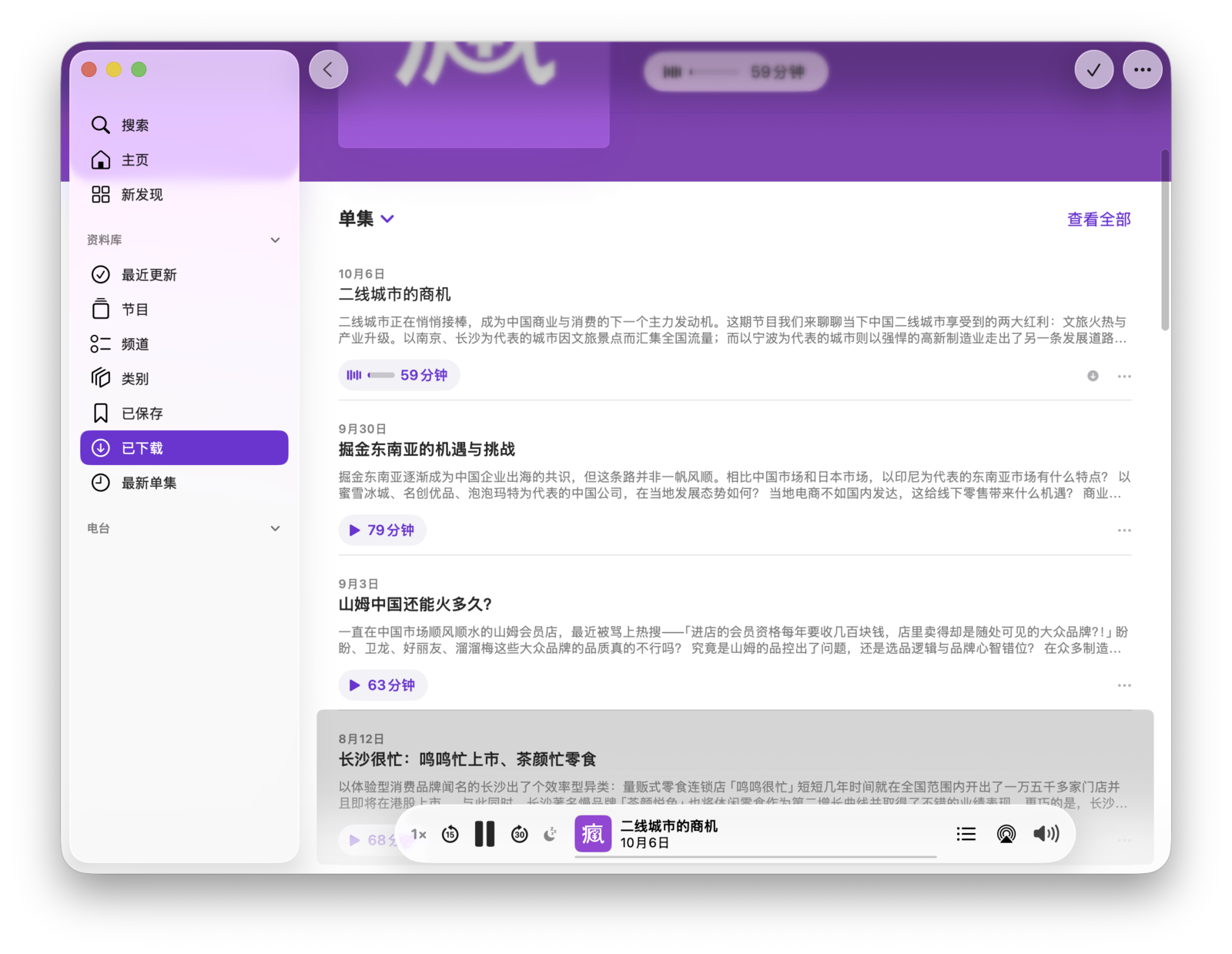The image size is (1232, 954).
Task: Collapse the 资料库 sidebar section
Action: [x=275, y=240]
